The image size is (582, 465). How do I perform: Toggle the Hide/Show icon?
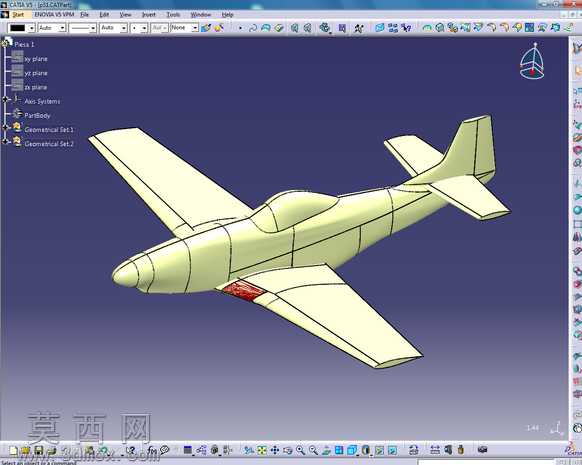[379, 451]
